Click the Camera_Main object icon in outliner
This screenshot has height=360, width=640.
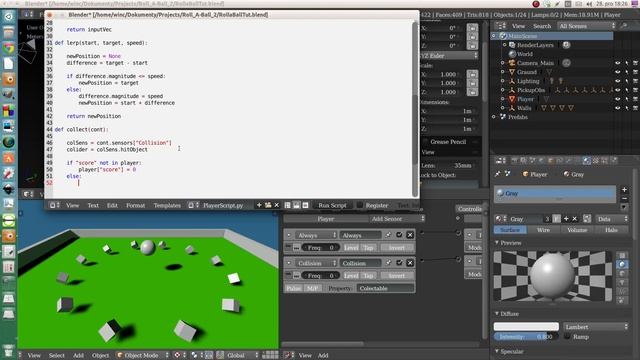(512, 63)
